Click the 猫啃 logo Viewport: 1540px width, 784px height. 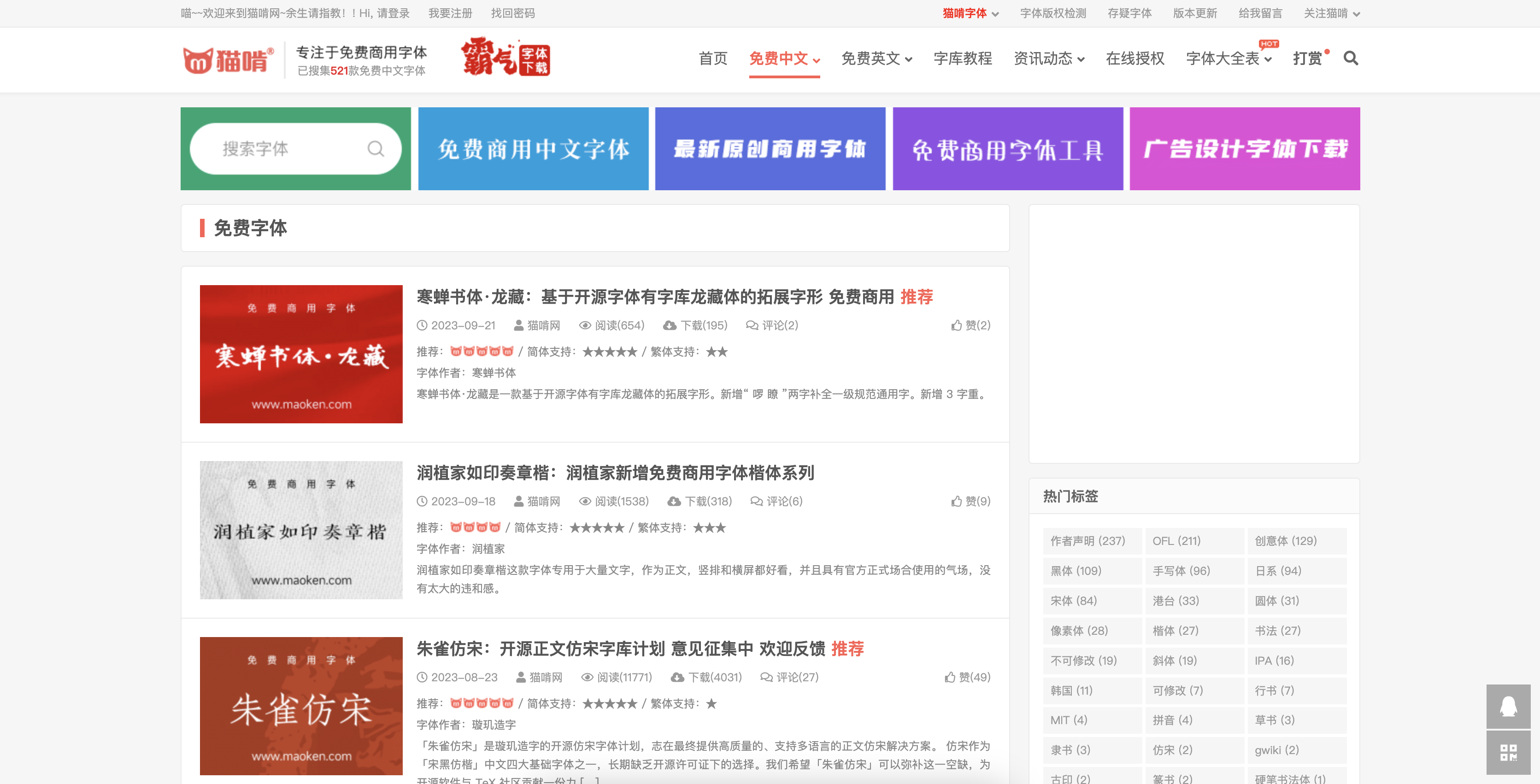coord(229,60)
